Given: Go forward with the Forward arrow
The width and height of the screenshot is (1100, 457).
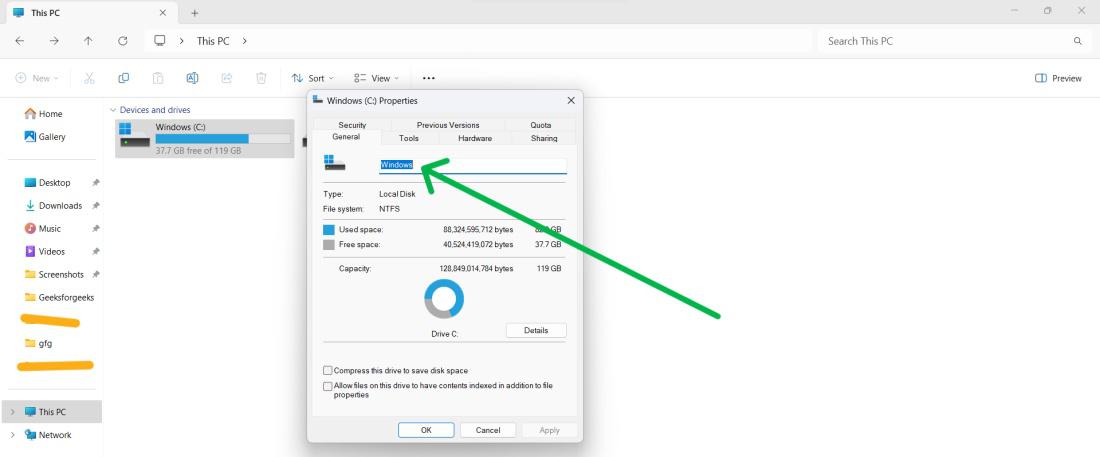Looking at the screenshot, I should (54, 41).
